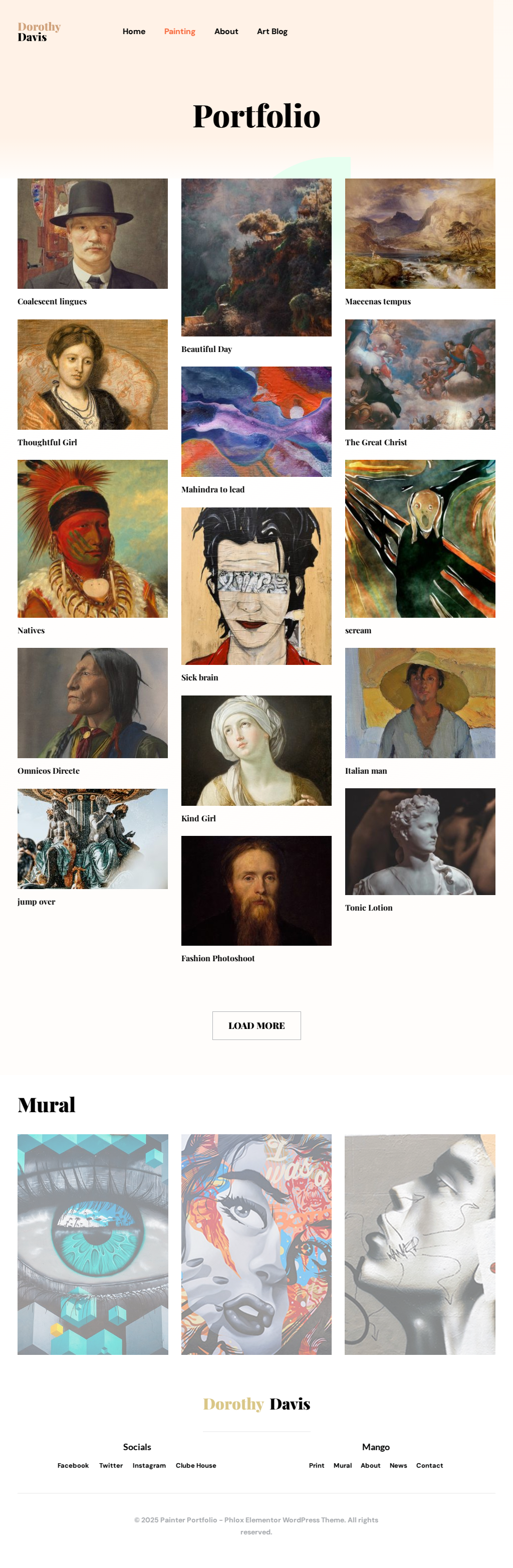Click the Tonic Lotion title
513x1568 pixels.
368,908
